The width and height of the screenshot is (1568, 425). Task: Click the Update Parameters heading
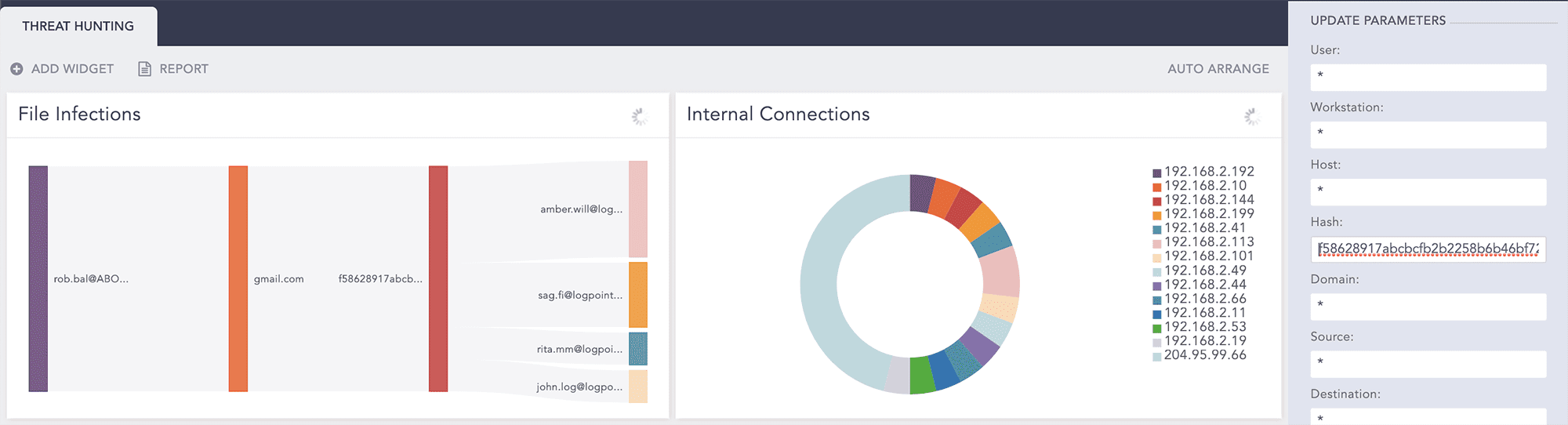click(x=1377, y=20)
